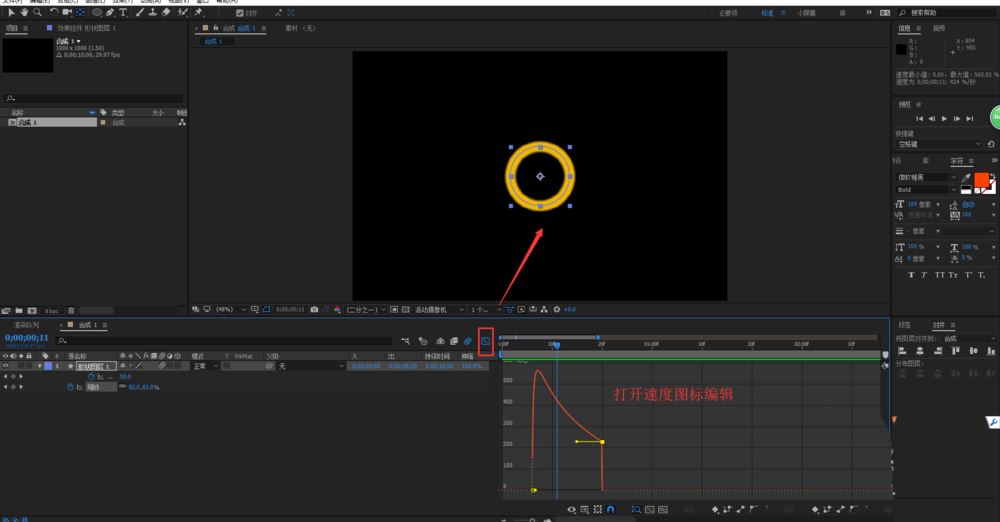1000x522 pixels.
Task: Select the Ellipse shape tool
Action: coord(97,12)
